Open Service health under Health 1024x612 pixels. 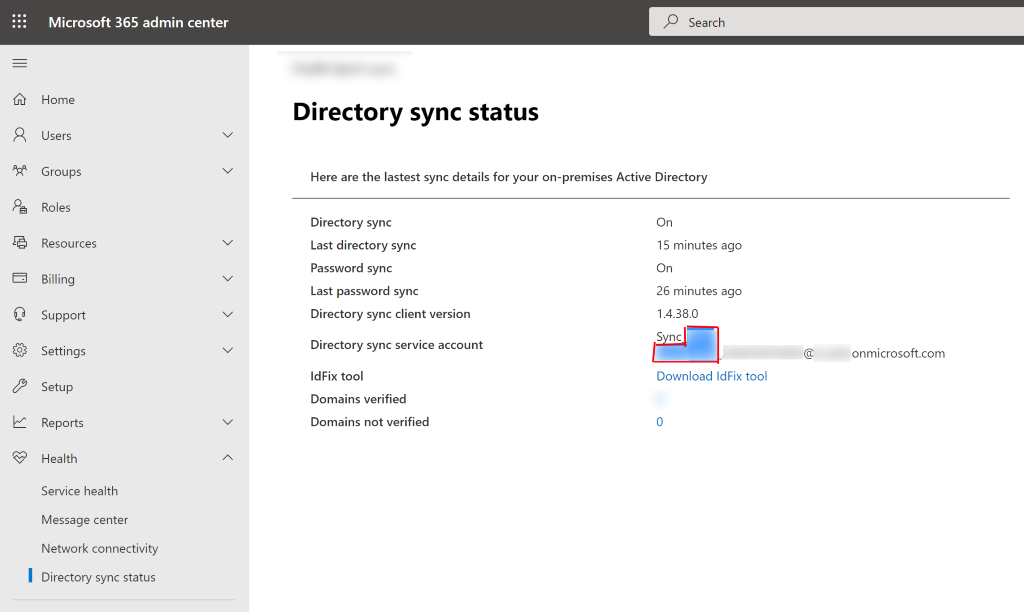[80, 491]
